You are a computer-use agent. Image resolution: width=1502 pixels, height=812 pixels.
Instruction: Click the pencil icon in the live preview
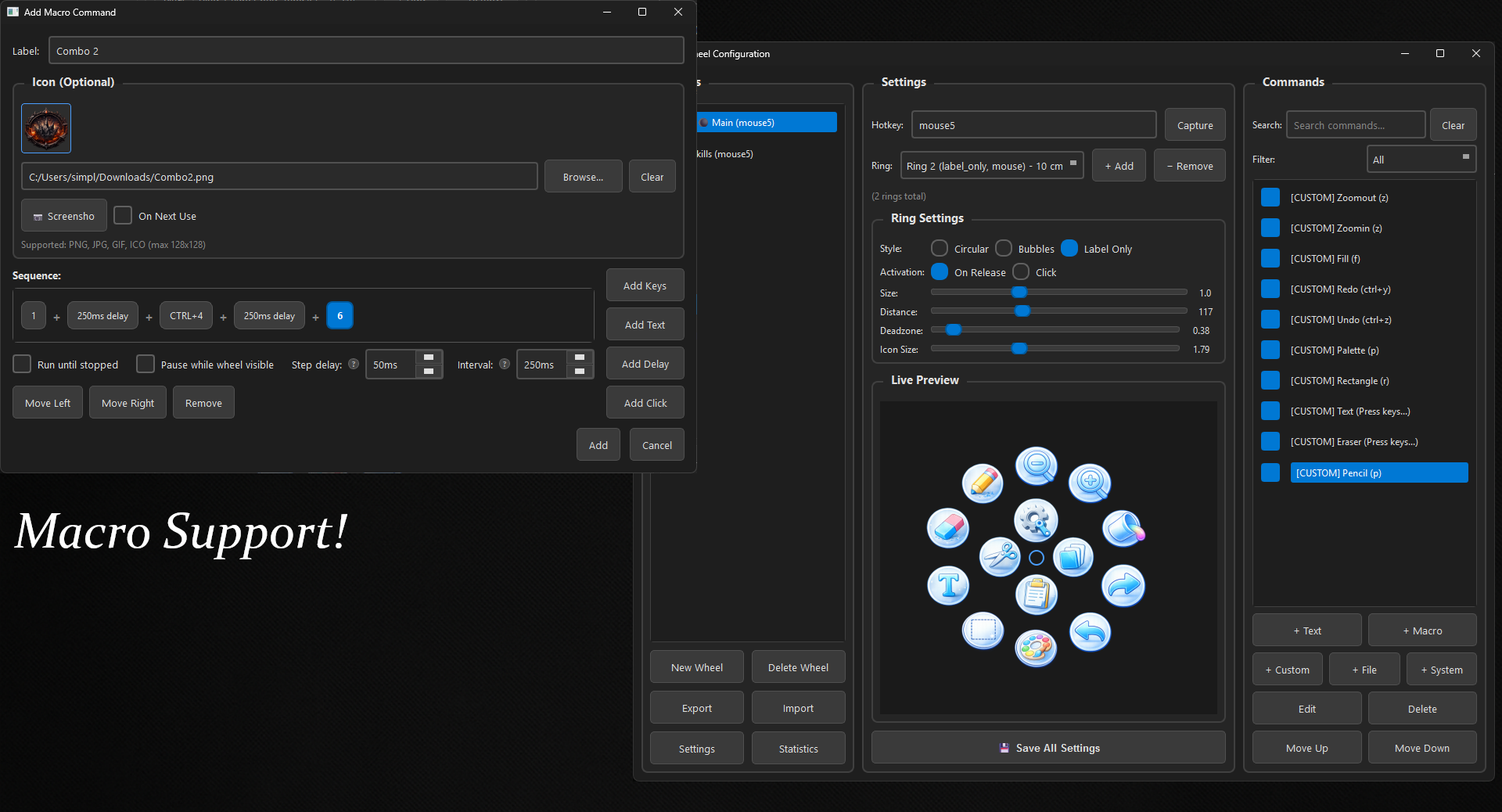[x=983, y=483]
